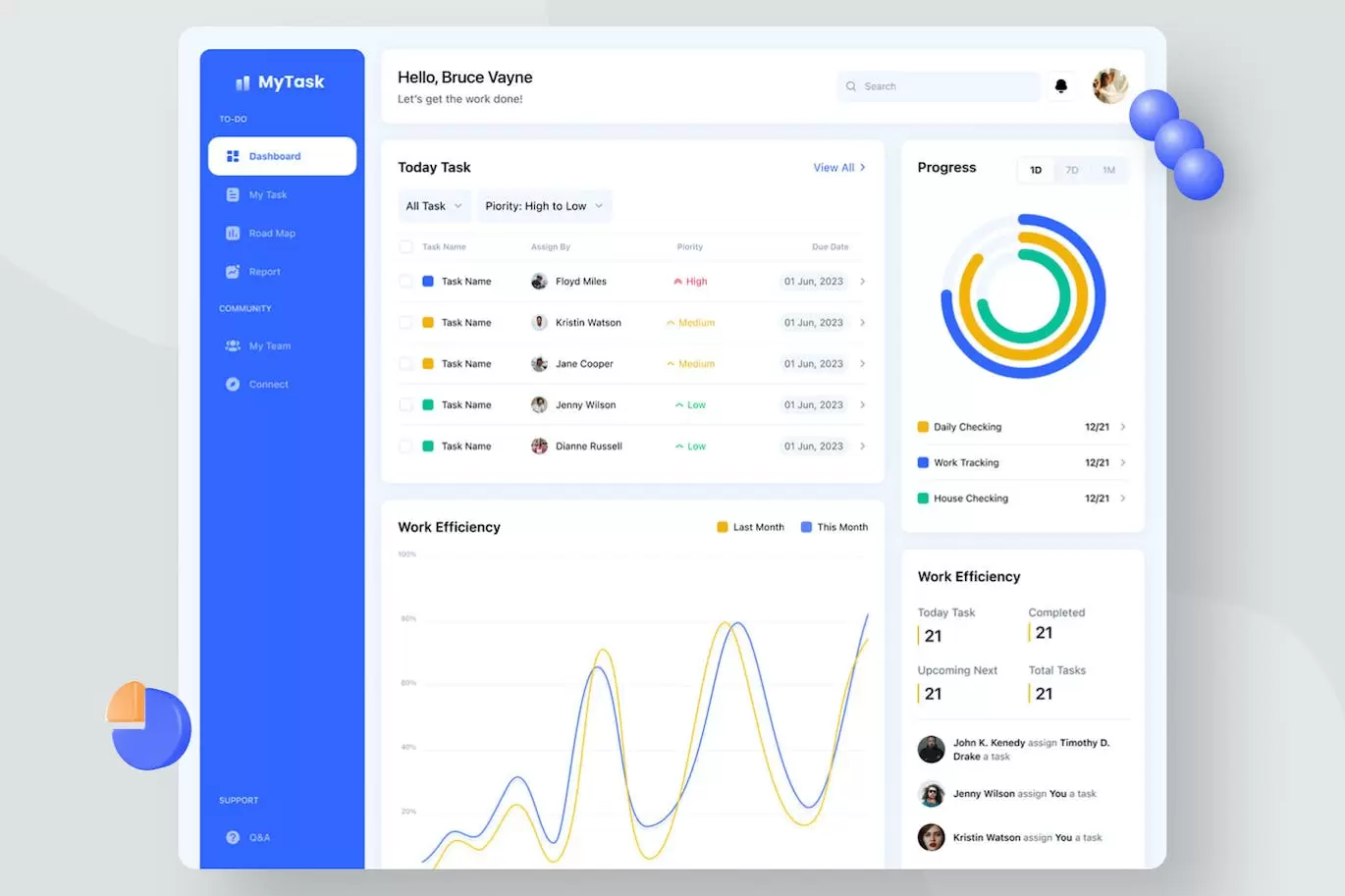
Task: Click the search magnifier icon
Action: click(x=851, y=86)
